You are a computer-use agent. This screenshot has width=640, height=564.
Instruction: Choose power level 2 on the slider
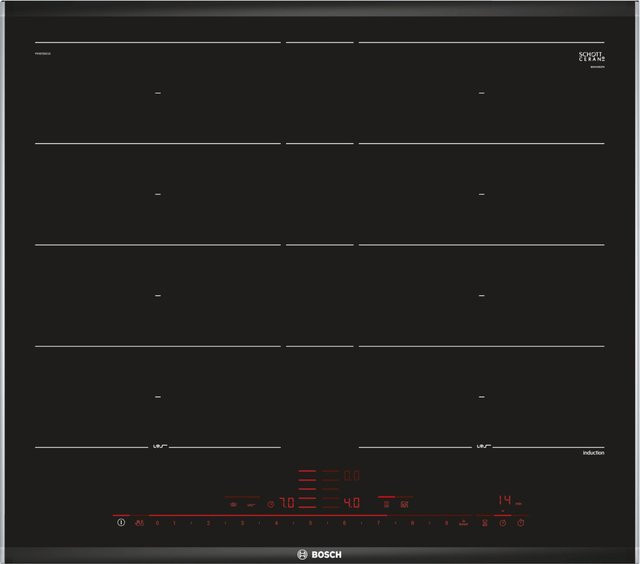pos(208,523)
